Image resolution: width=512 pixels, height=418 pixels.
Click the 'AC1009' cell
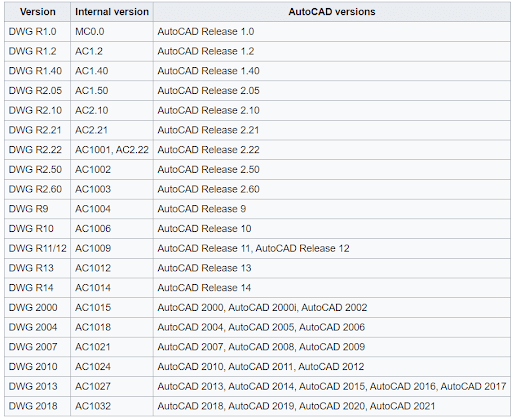(112, 248)
